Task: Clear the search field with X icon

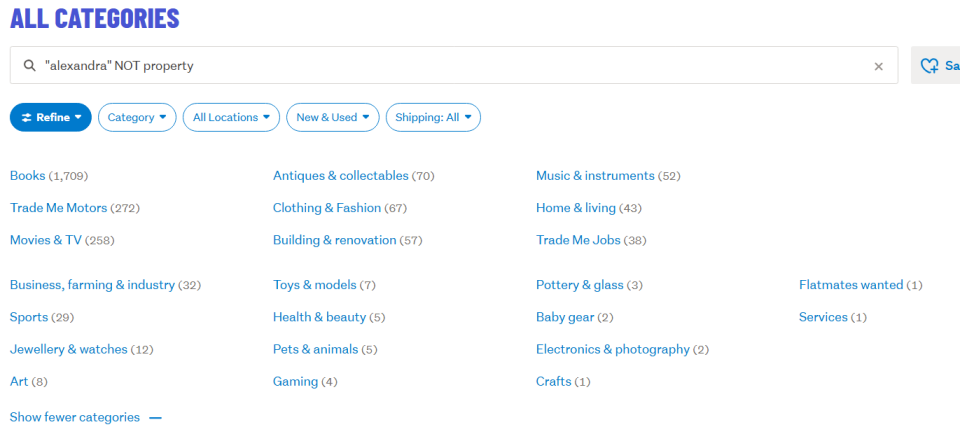Action: 879,66
